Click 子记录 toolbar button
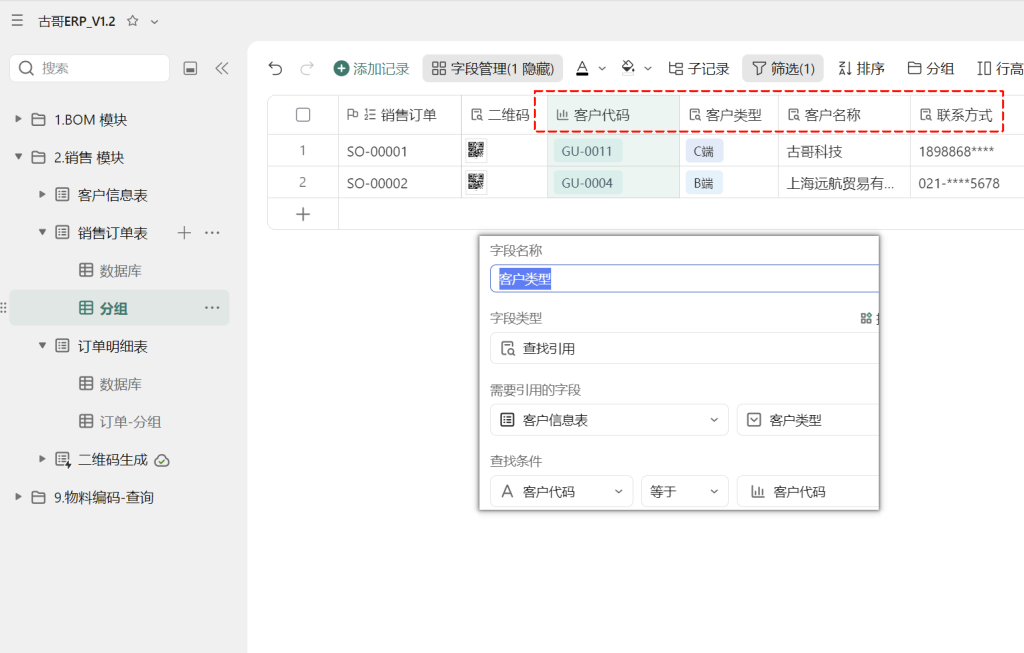Image resolution: width=1024 pixels, height=653 pixels. [x=698, y=69]
